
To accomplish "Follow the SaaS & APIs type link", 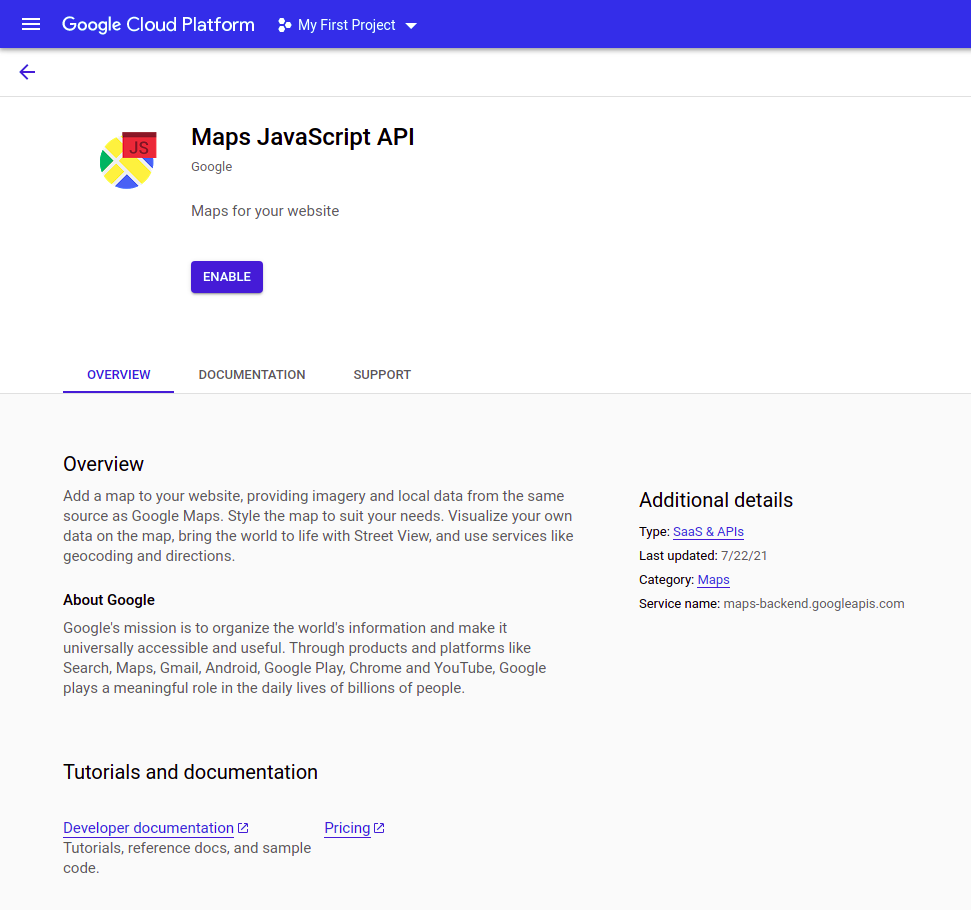I will point(708,532).
